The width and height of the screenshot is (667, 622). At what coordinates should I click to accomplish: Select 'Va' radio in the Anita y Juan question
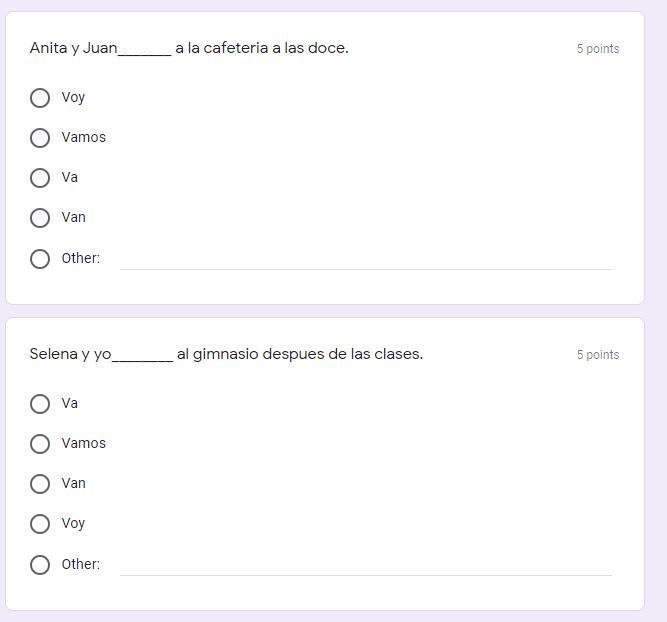tap(40, 178)
